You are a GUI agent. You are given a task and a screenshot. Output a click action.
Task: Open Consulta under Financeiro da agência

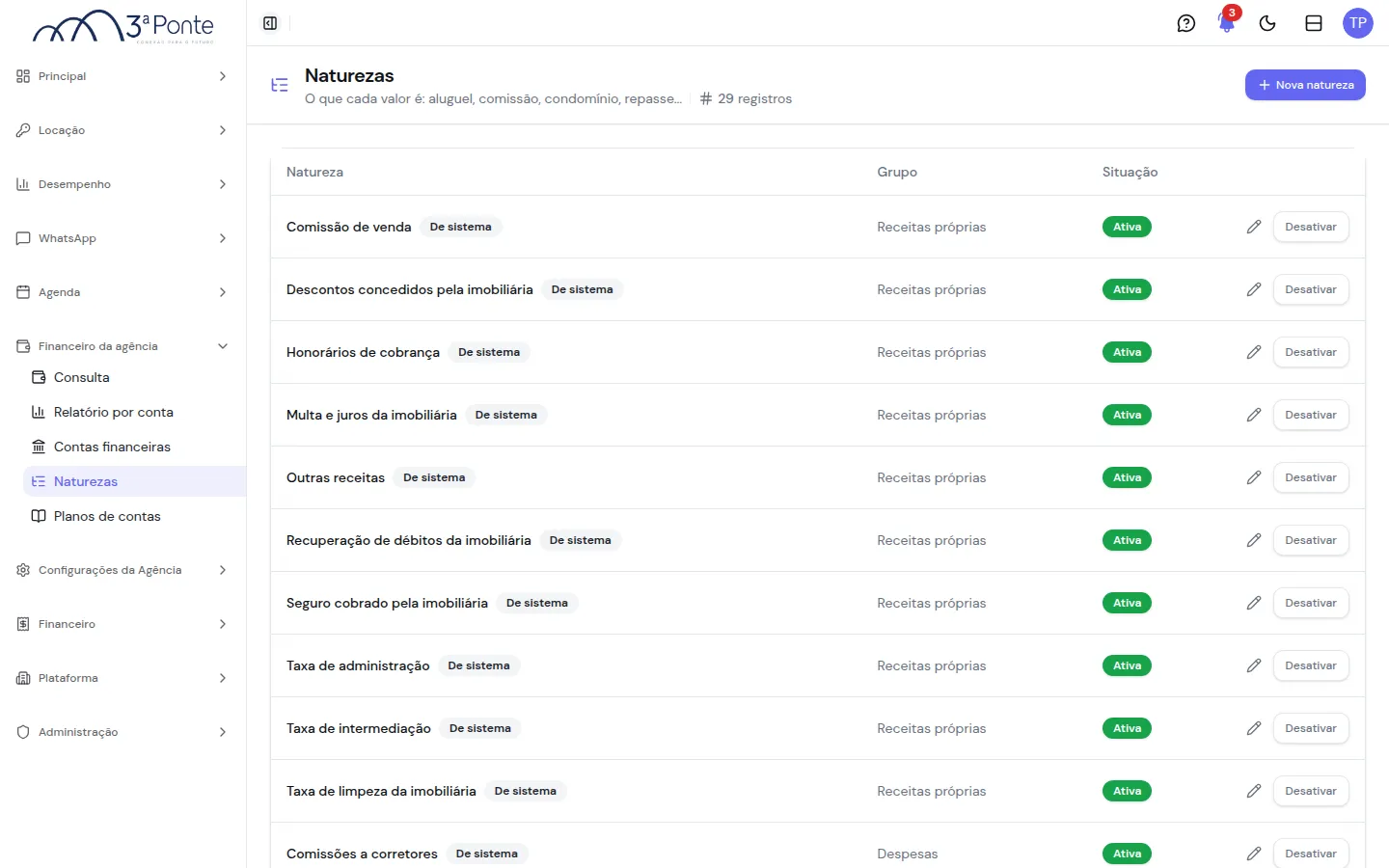(134, 377)
